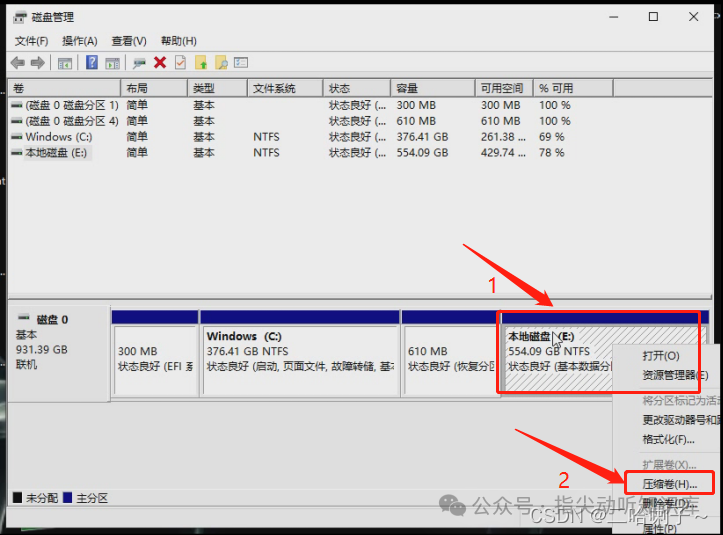Choose 资源管理器(E) in context menu
723x535 pixels.
[675, 375]
